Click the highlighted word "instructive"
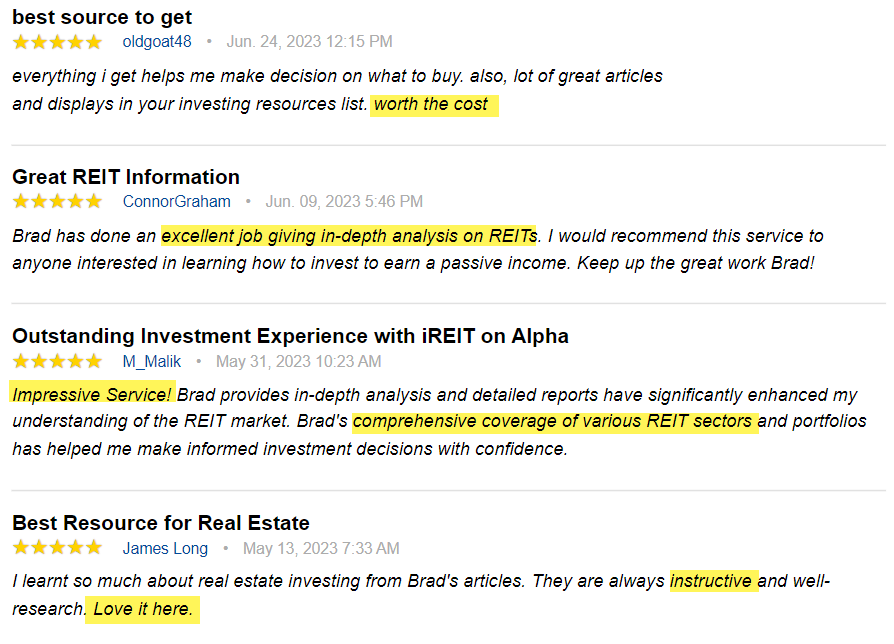894x644 pixels. tap(713, 581)
